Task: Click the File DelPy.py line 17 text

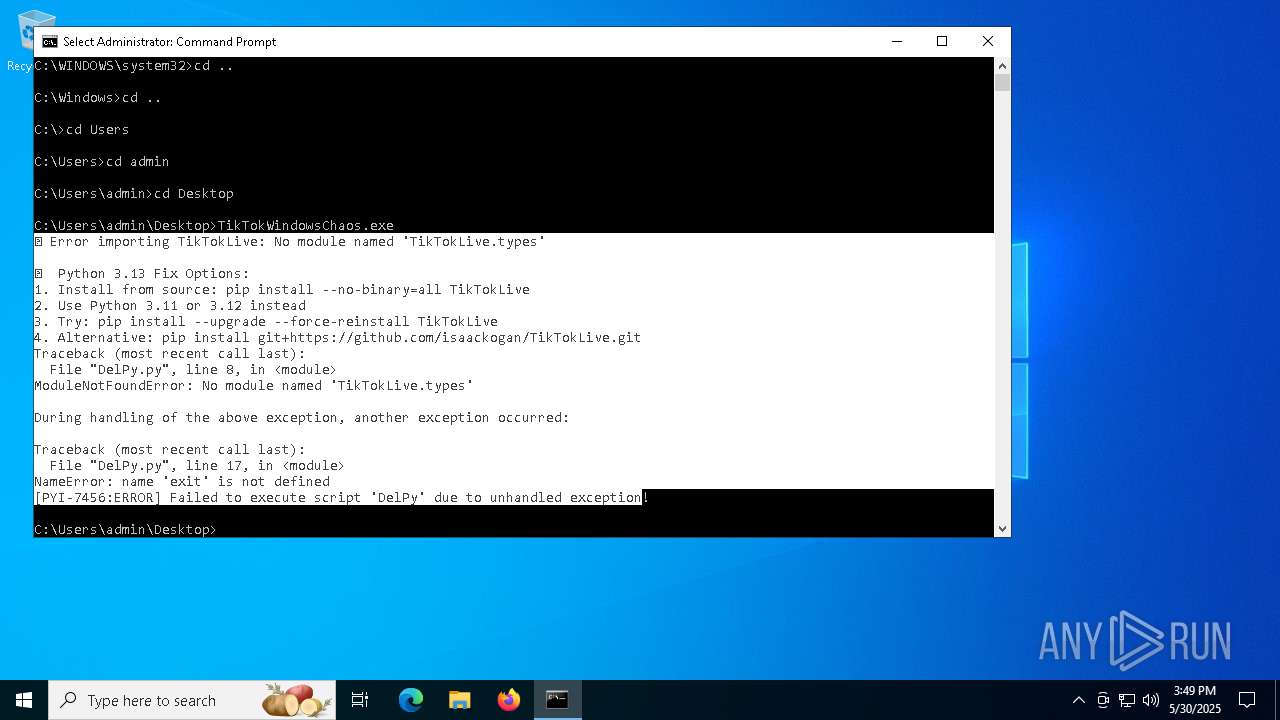Action: click(x=197, y=465)
